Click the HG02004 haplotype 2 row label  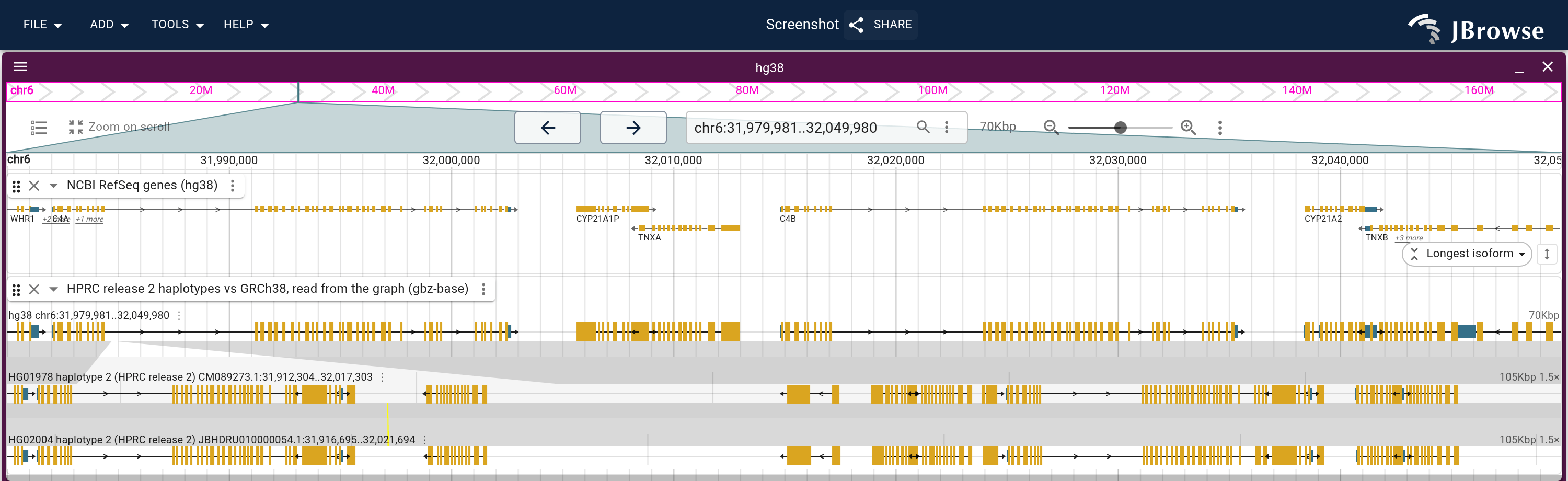point(211,440)
